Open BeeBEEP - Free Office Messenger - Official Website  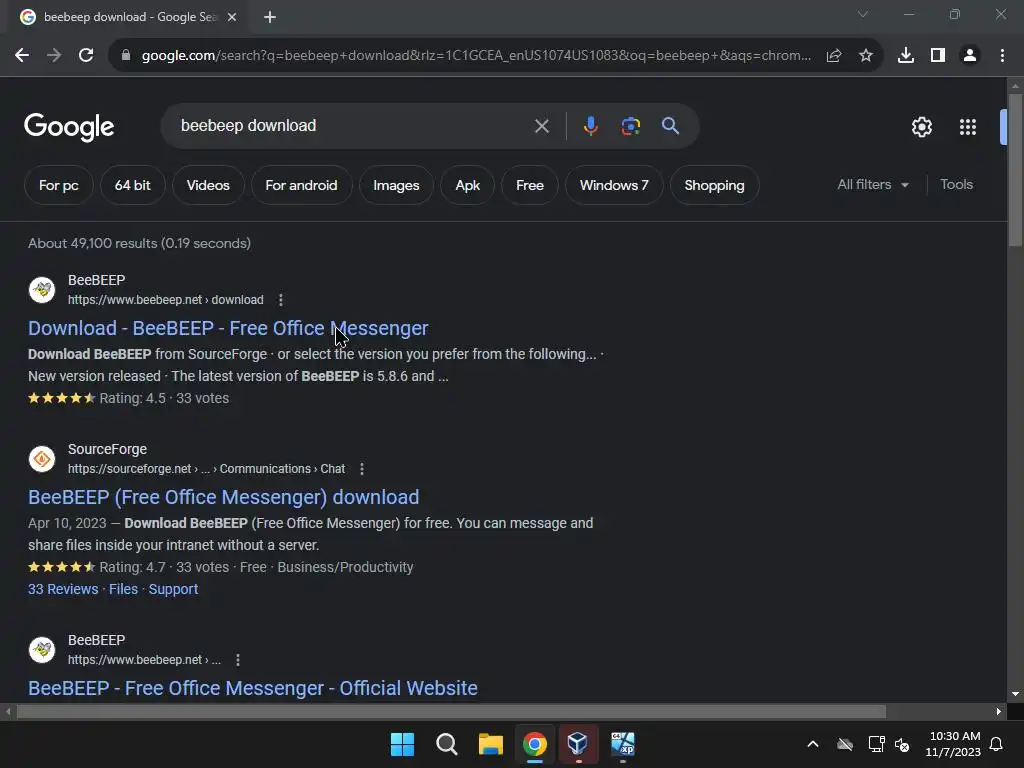click(x=253, y=688)
